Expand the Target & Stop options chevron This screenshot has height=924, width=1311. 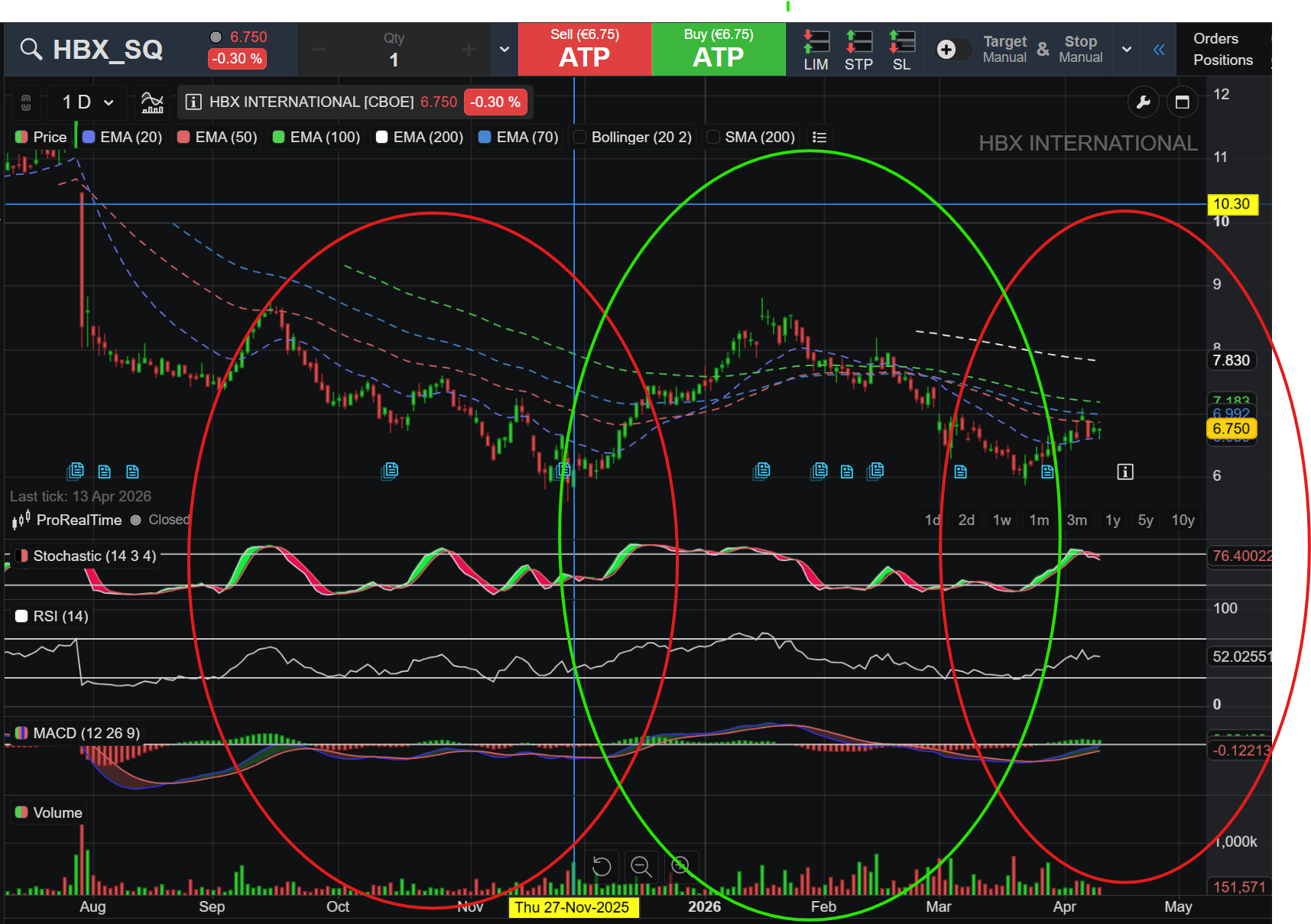click(x=1126, y=50)
